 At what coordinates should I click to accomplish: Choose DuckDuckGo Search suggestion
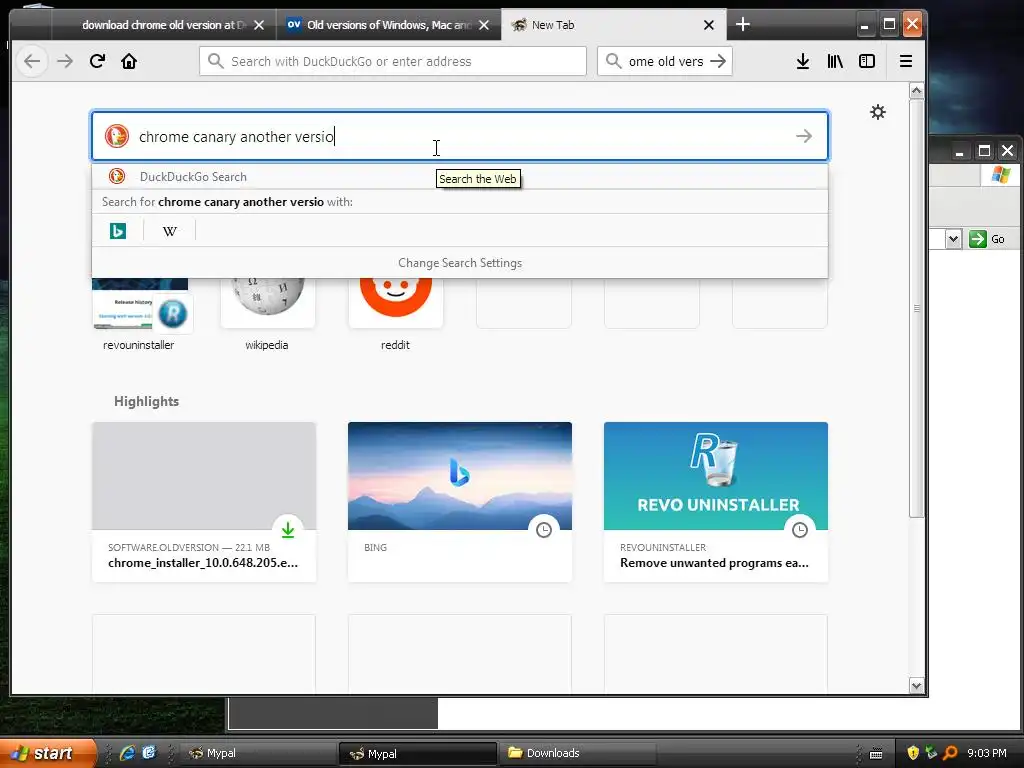click(x=460, y=176)
